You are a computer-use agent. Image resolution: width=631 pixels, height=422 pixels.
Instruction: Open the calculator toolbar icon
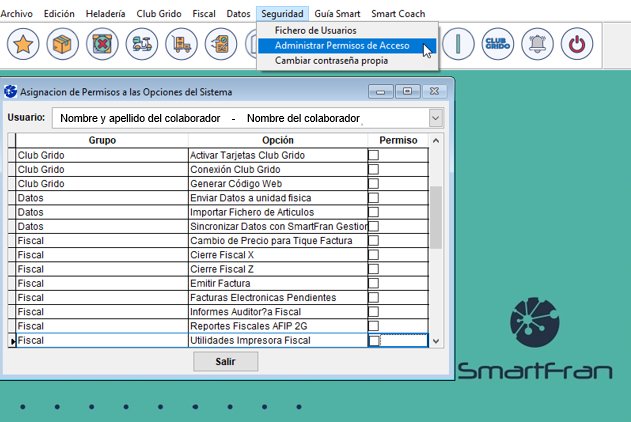click(220, 45)
